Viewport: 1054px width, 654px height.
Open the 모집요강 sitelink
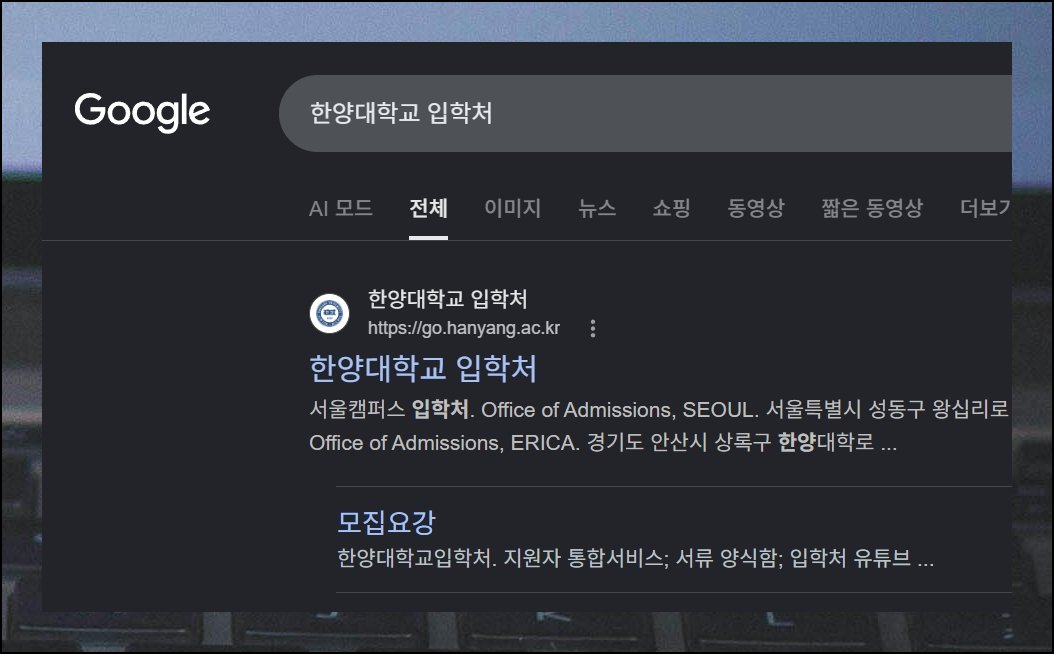pos(387,522)
